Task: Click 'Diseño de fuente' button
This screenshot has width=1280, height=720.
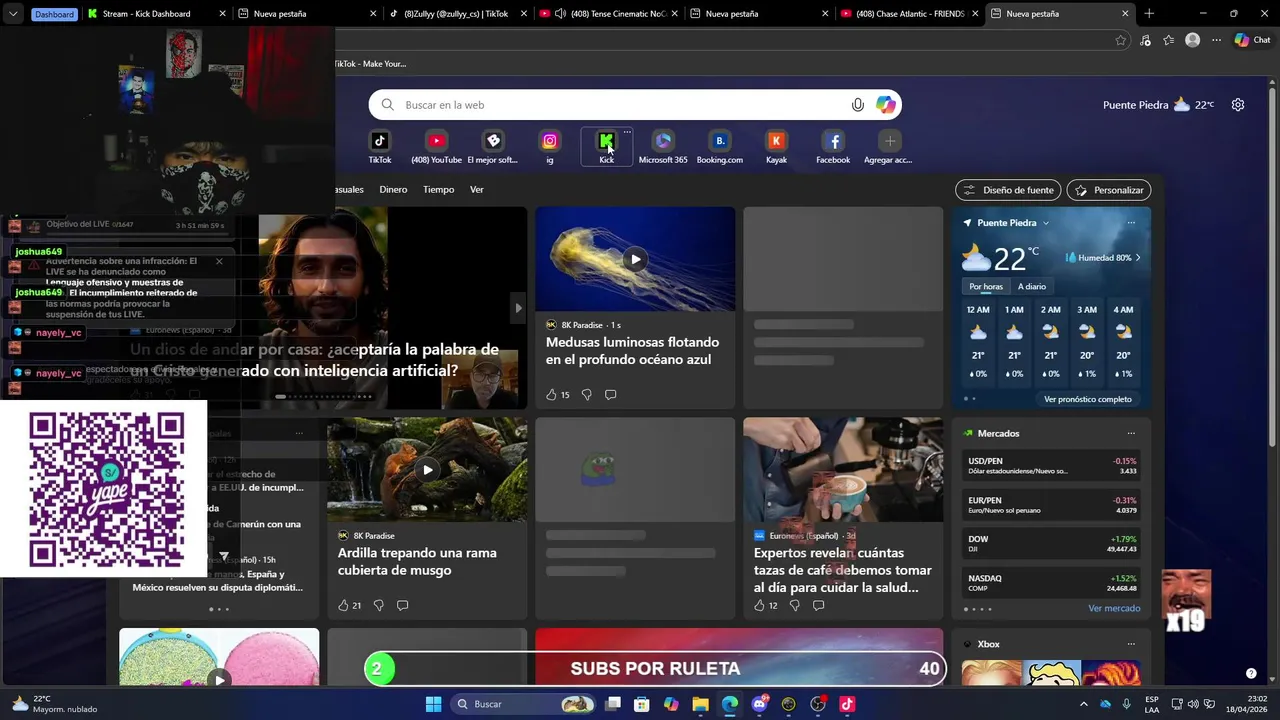Action: (1009, 190)
